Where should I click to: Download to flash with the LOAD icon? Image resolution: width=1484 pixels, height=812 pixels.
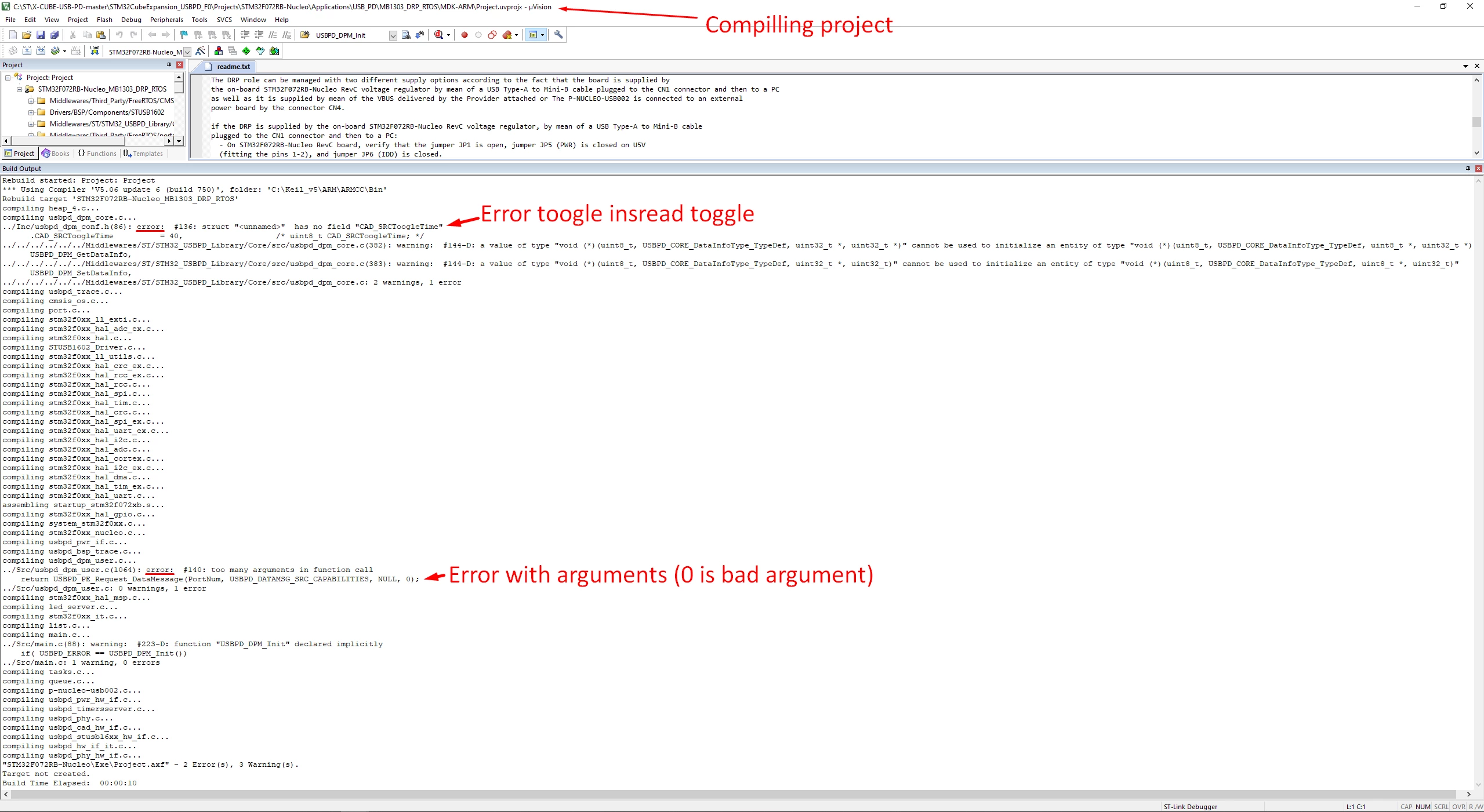coord(95,51)
